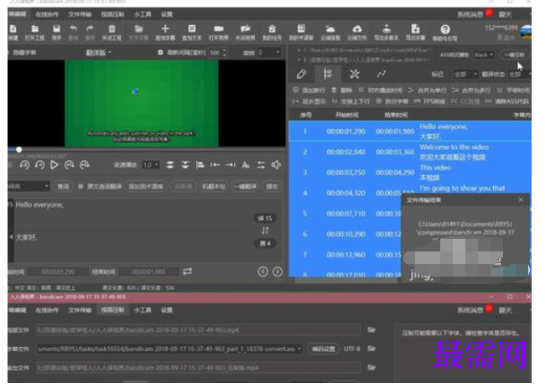Select subtitle row 2 Welcome to the video

(410, 152)
